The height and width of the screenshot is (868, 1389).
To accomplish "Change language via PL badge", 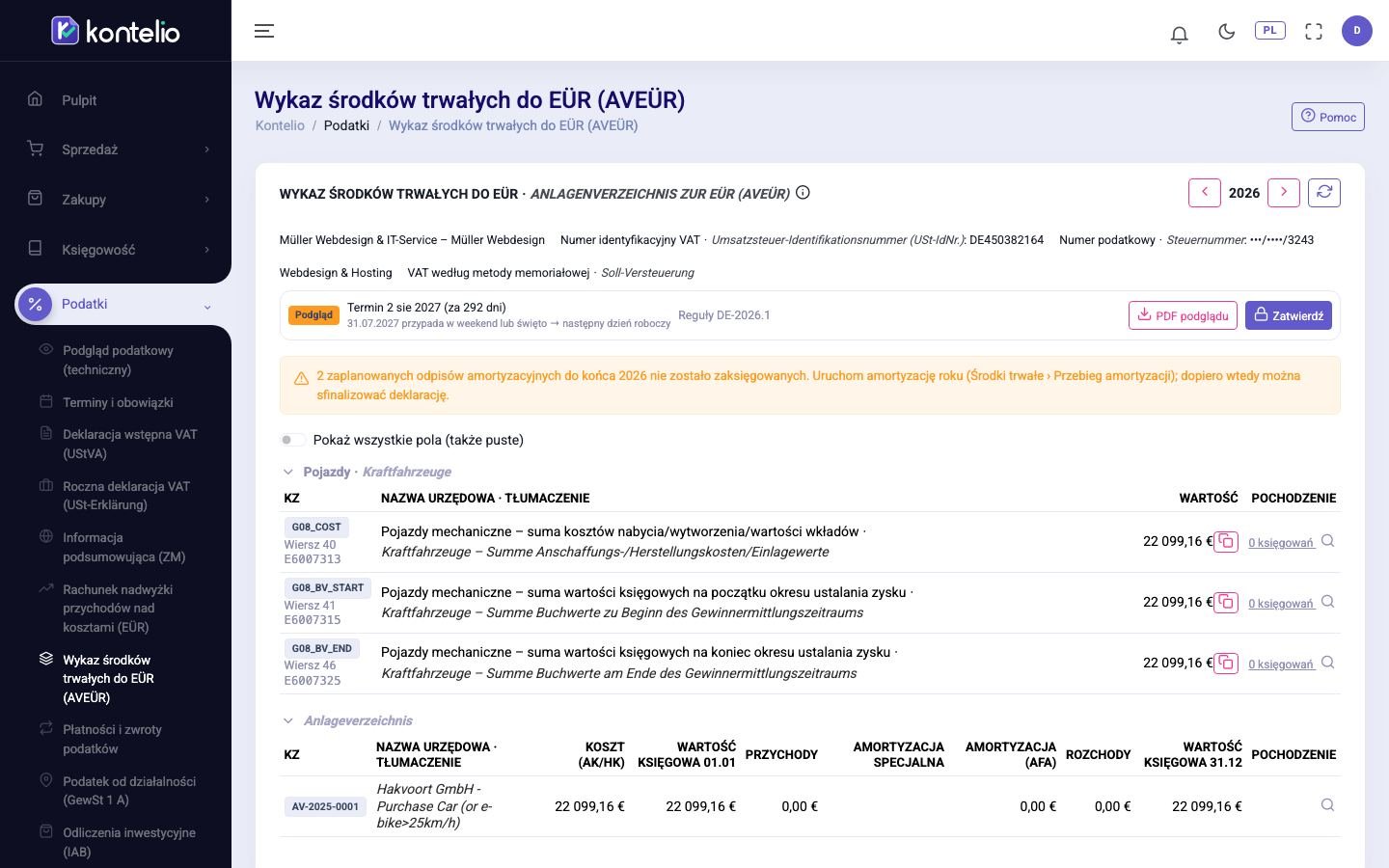I will pyautogui.click(x=1270, y=31).
